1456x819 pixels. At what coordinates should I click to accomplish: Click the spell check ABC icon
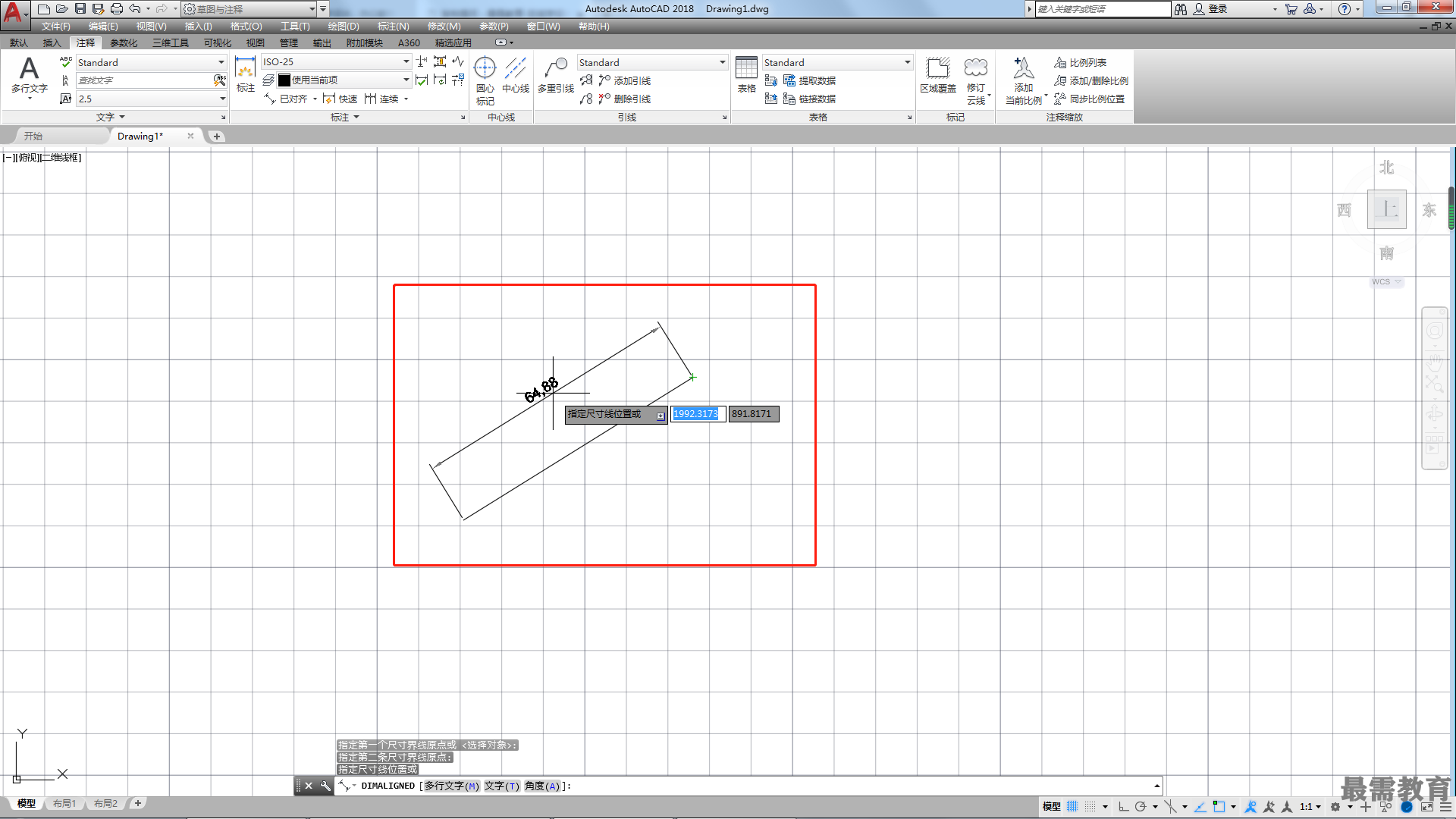tap(66, 62)
